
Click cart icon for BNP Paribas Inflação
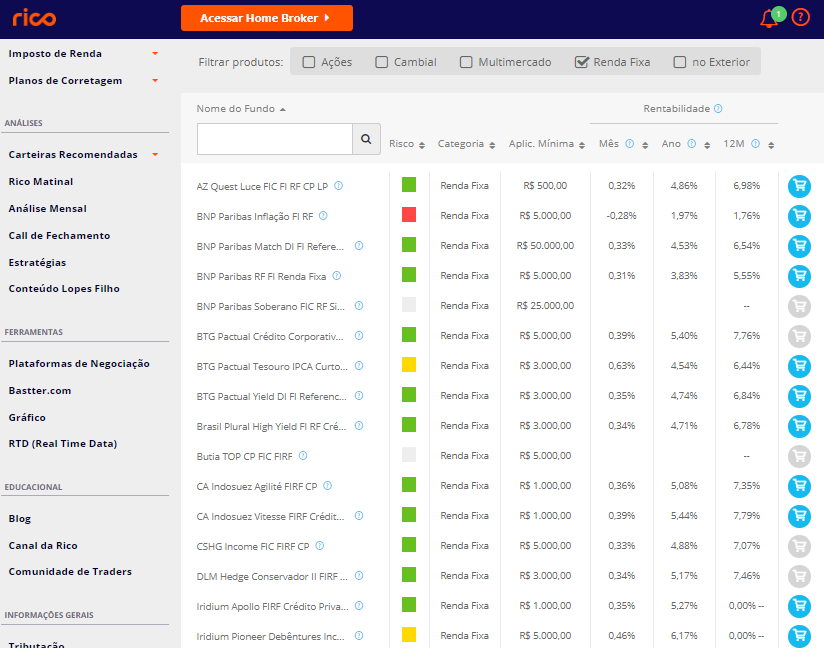pos(799,216)
